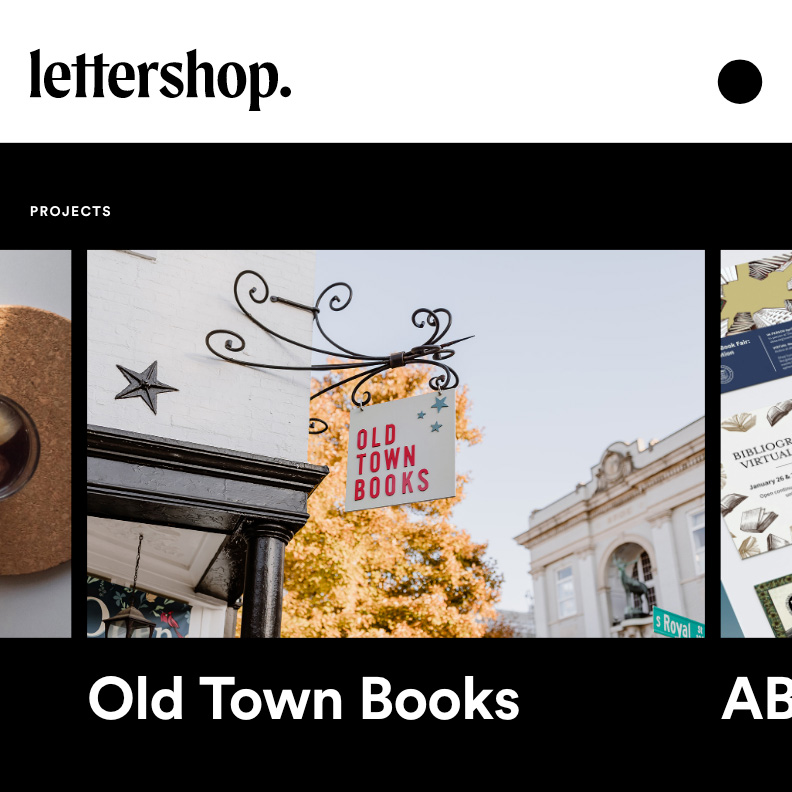Screen dimensions: 792x792
Task: Click the orange autumn tree in photo
Action: pos(389,530)
